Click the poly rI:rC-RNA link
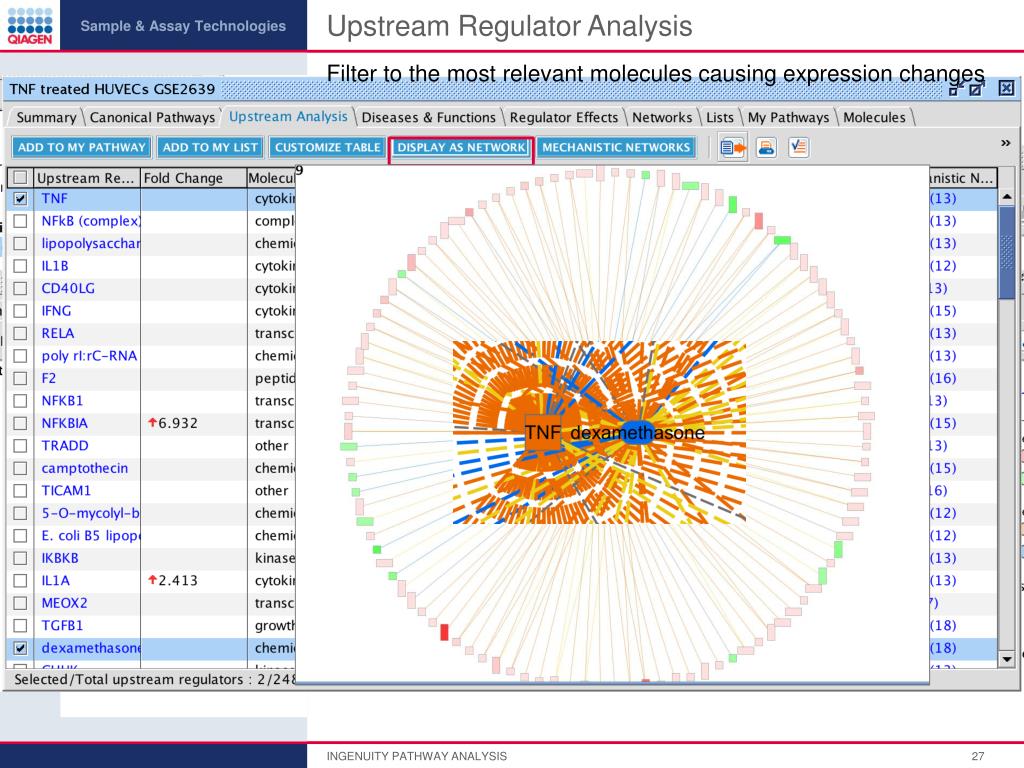Image resolution: width=1024 pixels, height=768 pixels. 89,356
